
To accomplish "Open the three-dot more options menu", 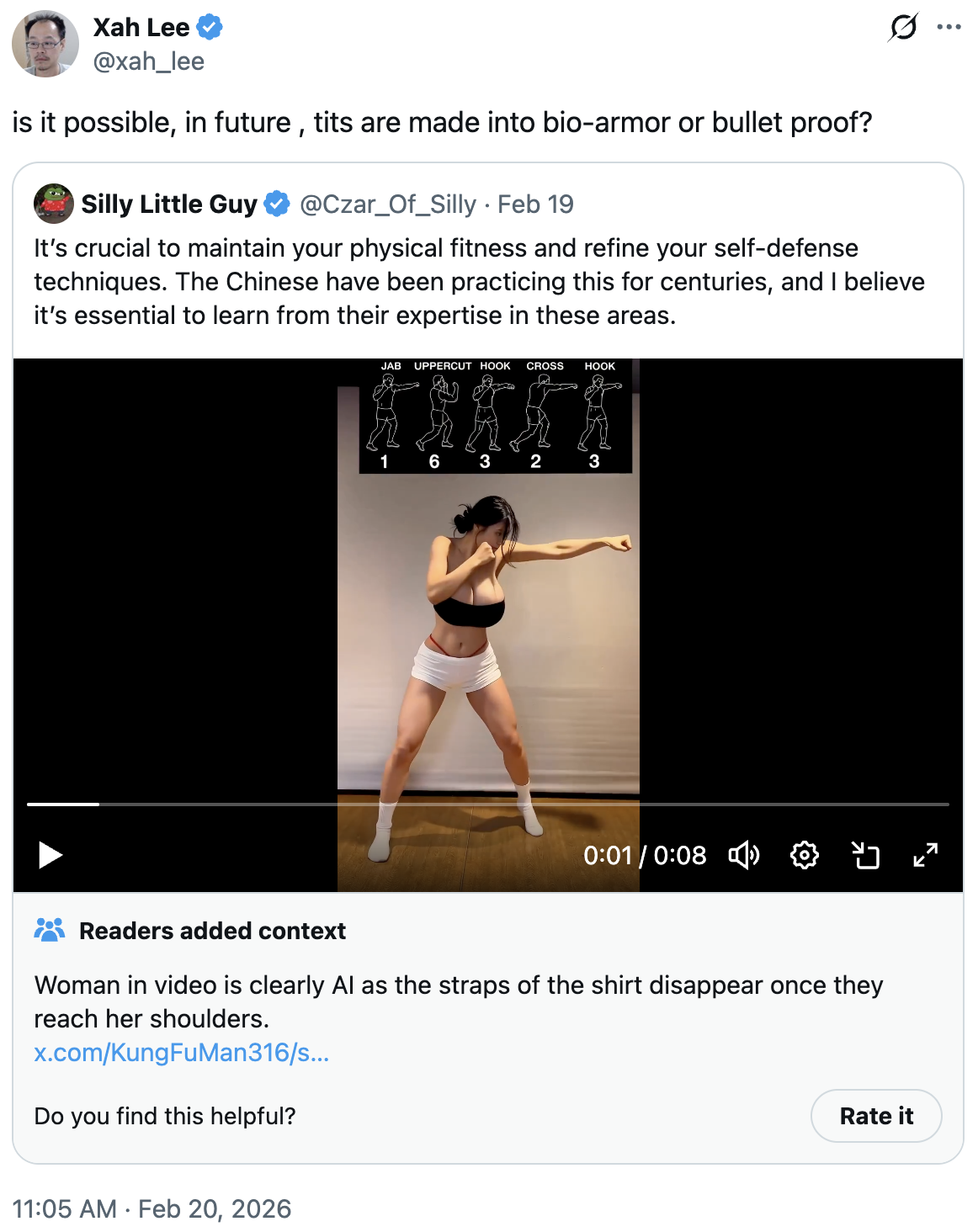I will 949,28.
